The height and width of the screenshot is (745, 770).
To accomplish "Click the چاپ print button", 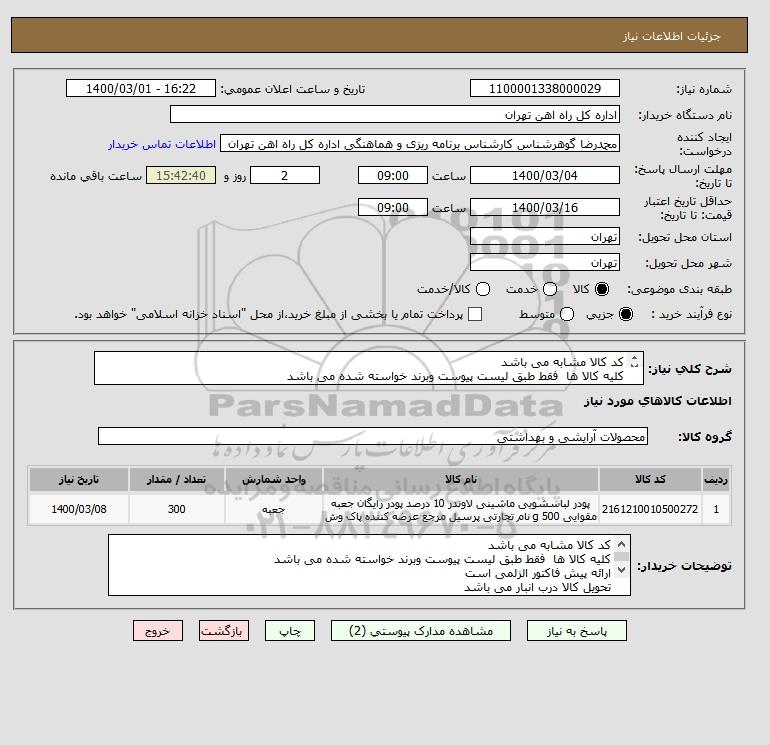I will point(290,631).
